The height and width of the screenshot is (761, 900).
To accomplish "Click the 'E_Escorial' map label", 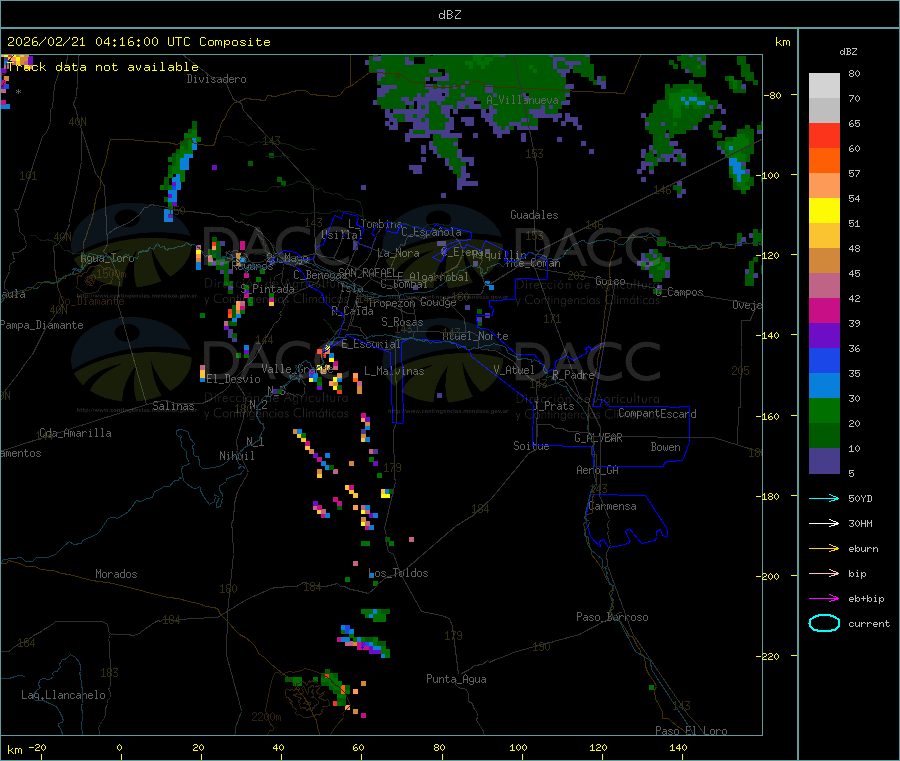I will pos(370,344).
